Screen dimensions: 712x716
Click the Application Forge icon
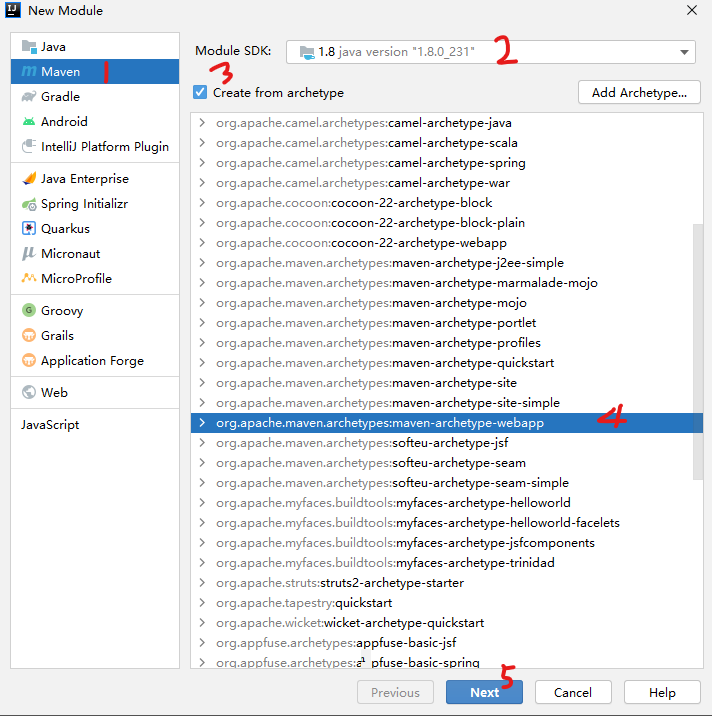pos(29,361)
